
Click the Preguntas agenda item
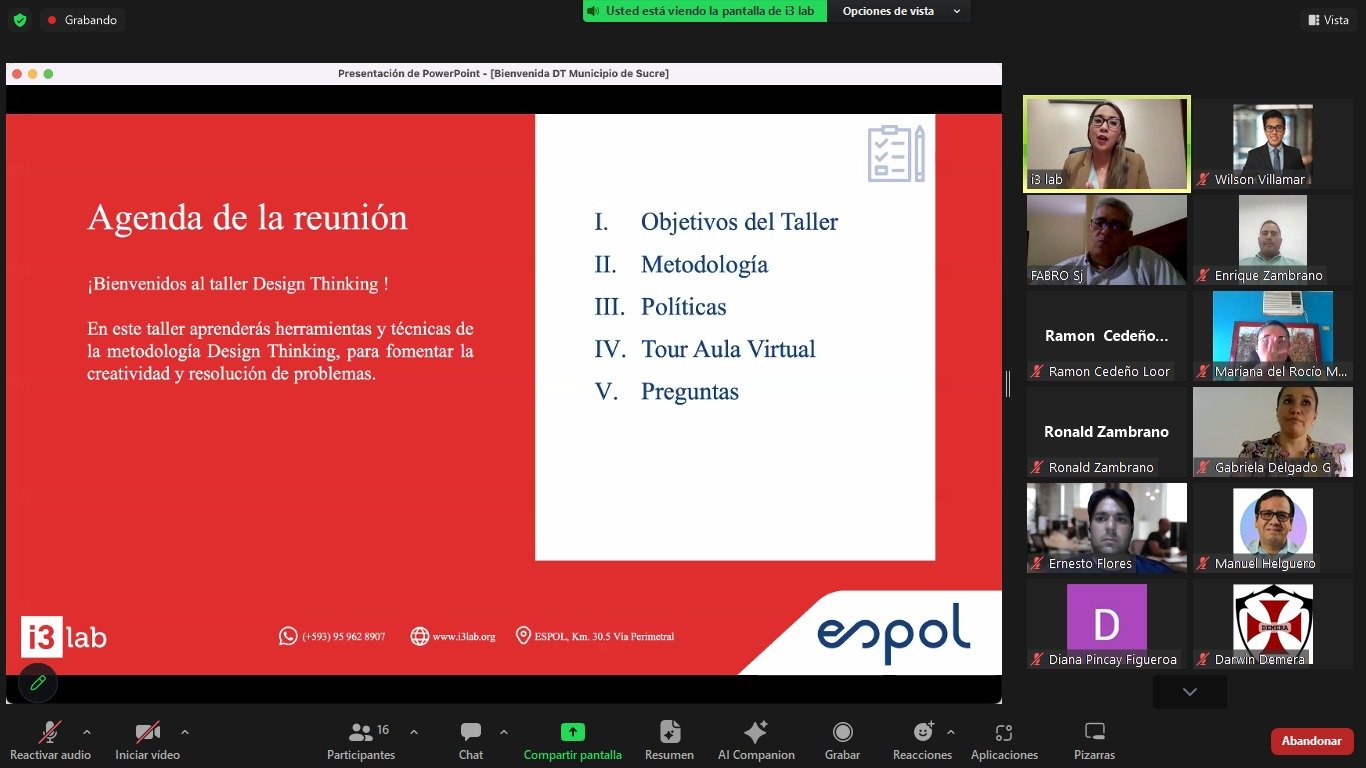(690, 392)
